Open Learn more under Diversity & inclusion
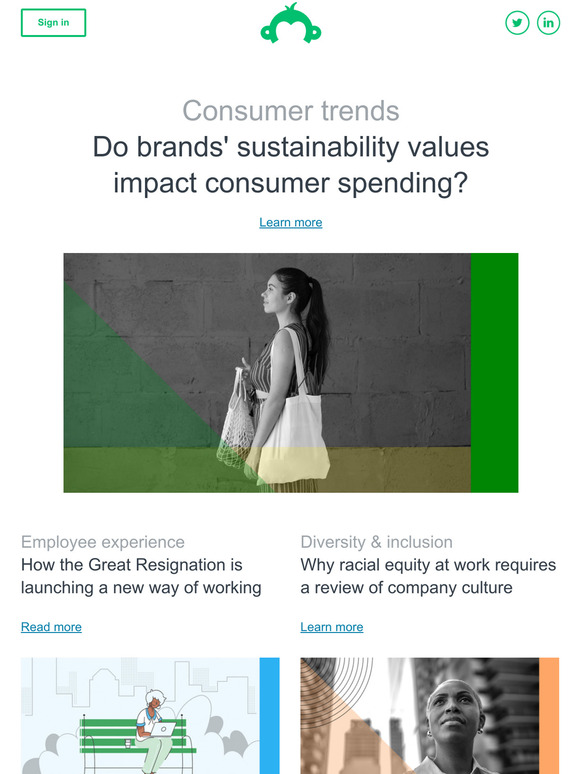Screen dimensions: 580x774 332,627
